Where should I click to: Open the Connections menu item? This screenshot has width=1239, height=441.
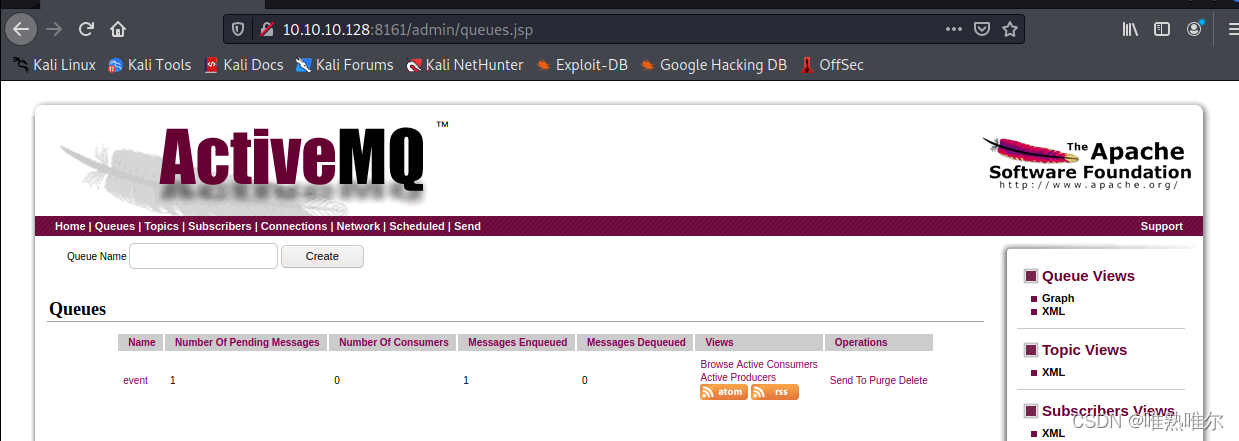pyautogui.click(x=294, y=226)
